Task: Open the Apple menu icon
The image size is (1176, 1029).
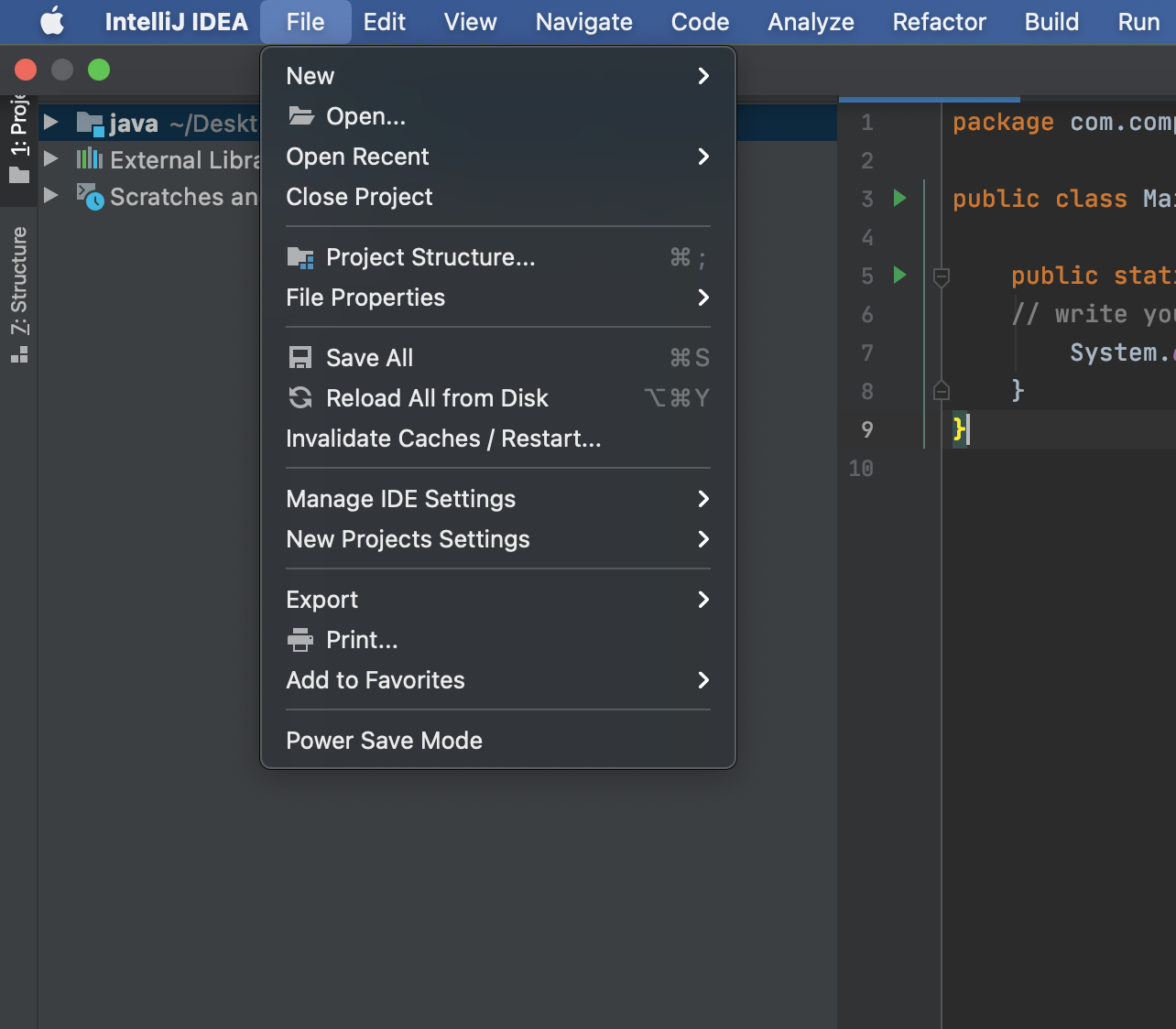Action: click(52, 21)
